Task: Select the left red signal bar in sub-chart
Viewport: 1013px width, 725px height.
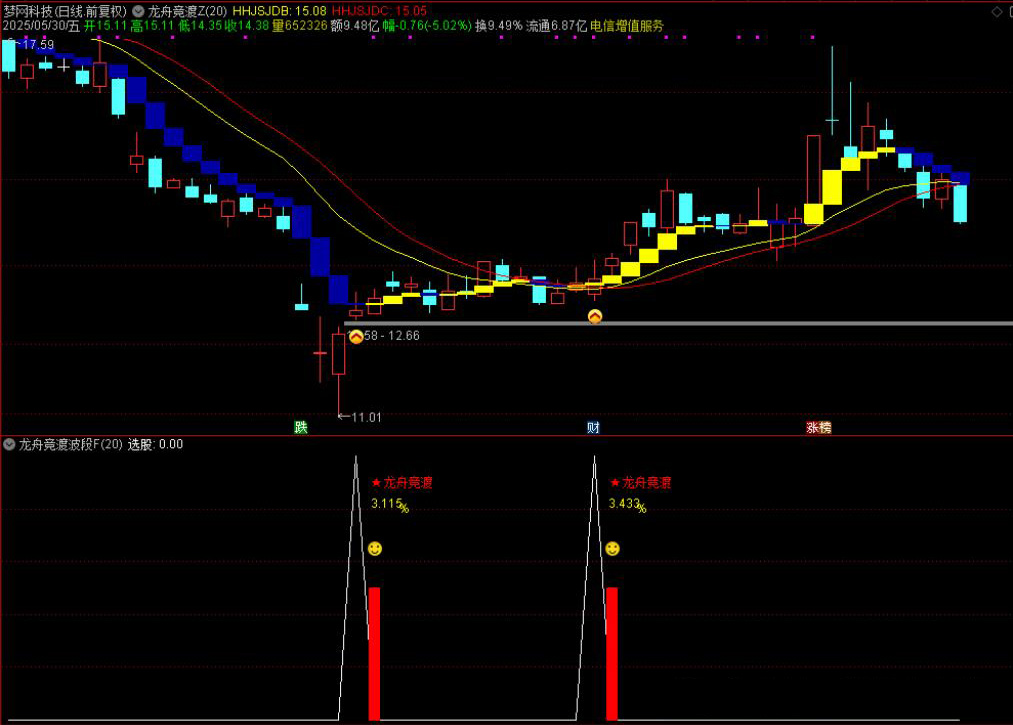Action: click(x=374, y=653)
